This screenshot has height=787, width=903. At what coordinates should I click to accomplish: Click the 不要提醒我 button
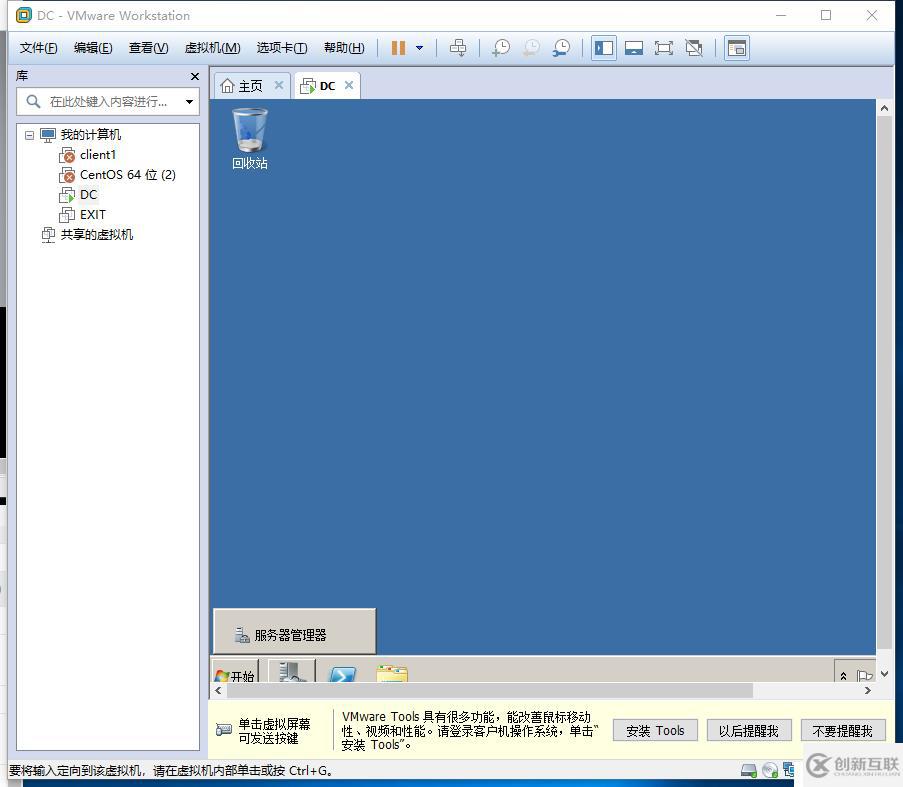tap(843, 731)
